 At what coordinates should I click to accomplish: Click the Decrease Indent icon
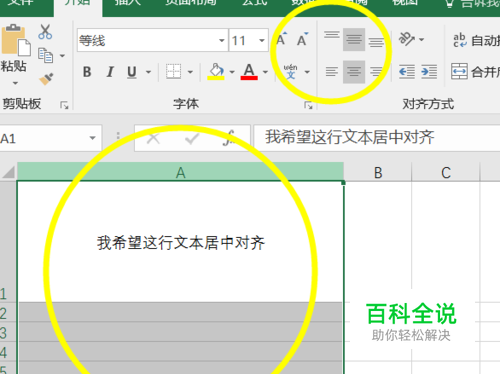(407, 72)
